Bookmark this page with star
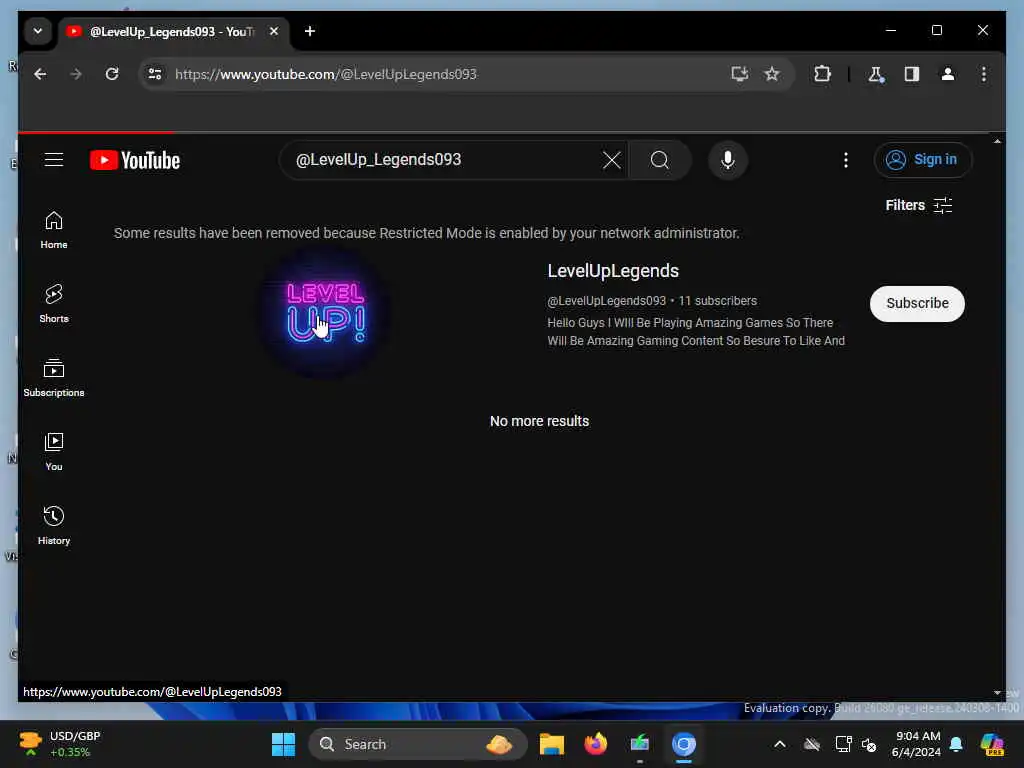This screenshot has width=1024, height=768. click(772, 74)
